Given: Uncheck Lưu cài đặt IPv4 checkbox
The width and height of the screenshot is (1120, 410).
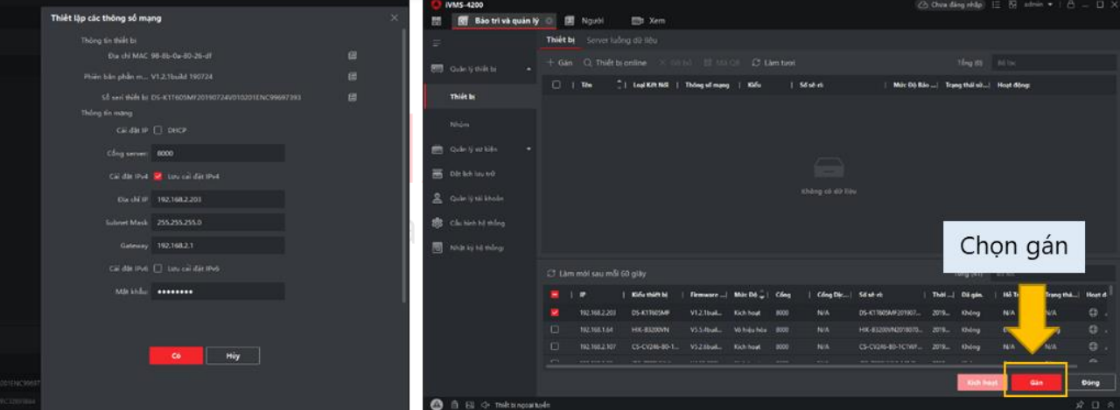Looking at the screenshot, I should 158,176.
